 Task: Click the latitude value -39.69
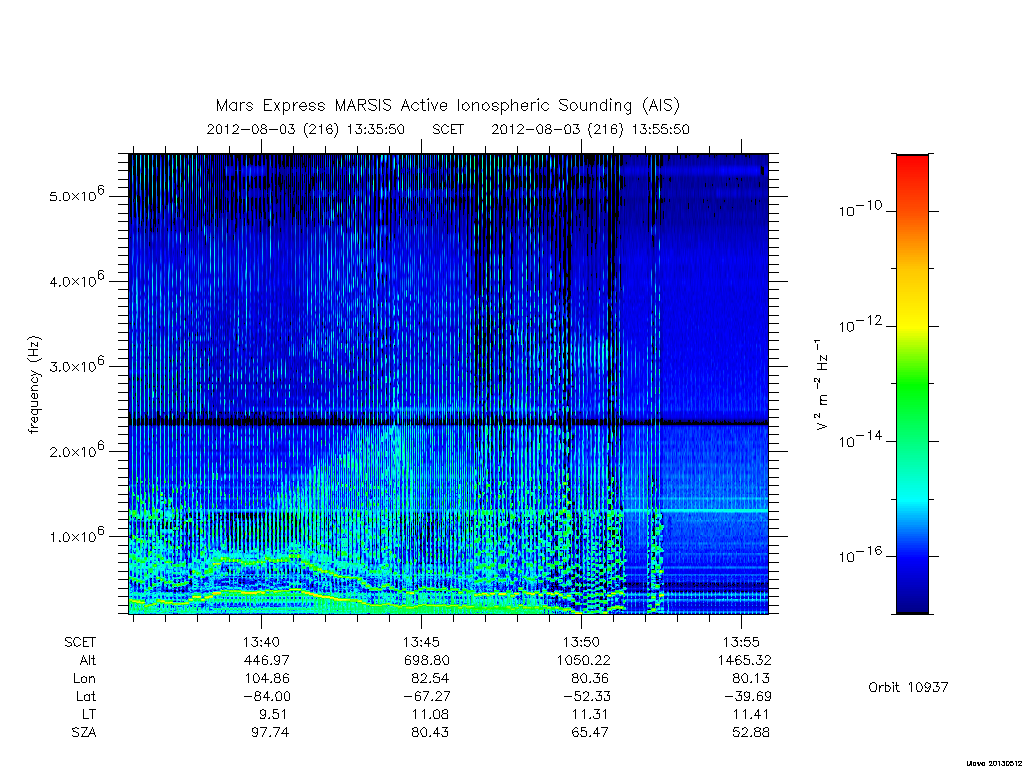(747, 696)
